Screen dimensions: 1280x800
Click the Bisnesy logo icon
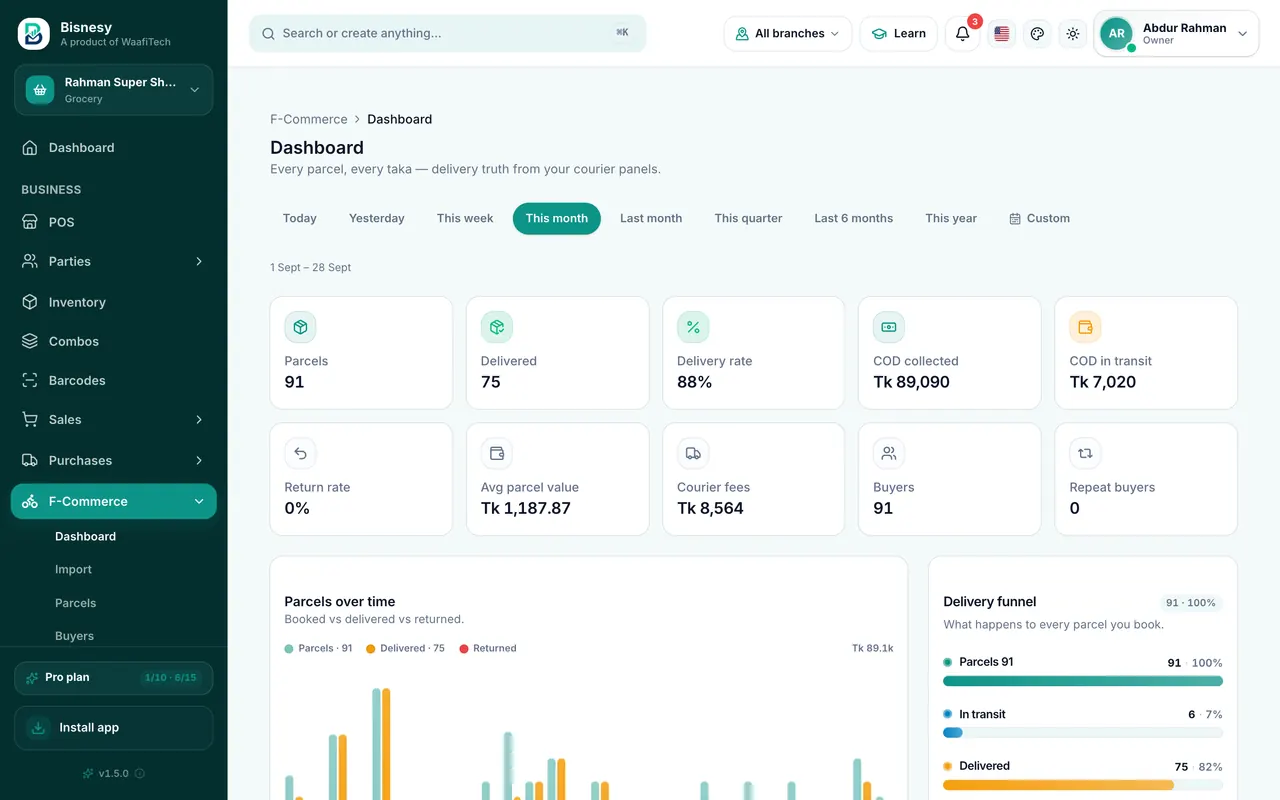pyautogui.click(x=33, y=33)
